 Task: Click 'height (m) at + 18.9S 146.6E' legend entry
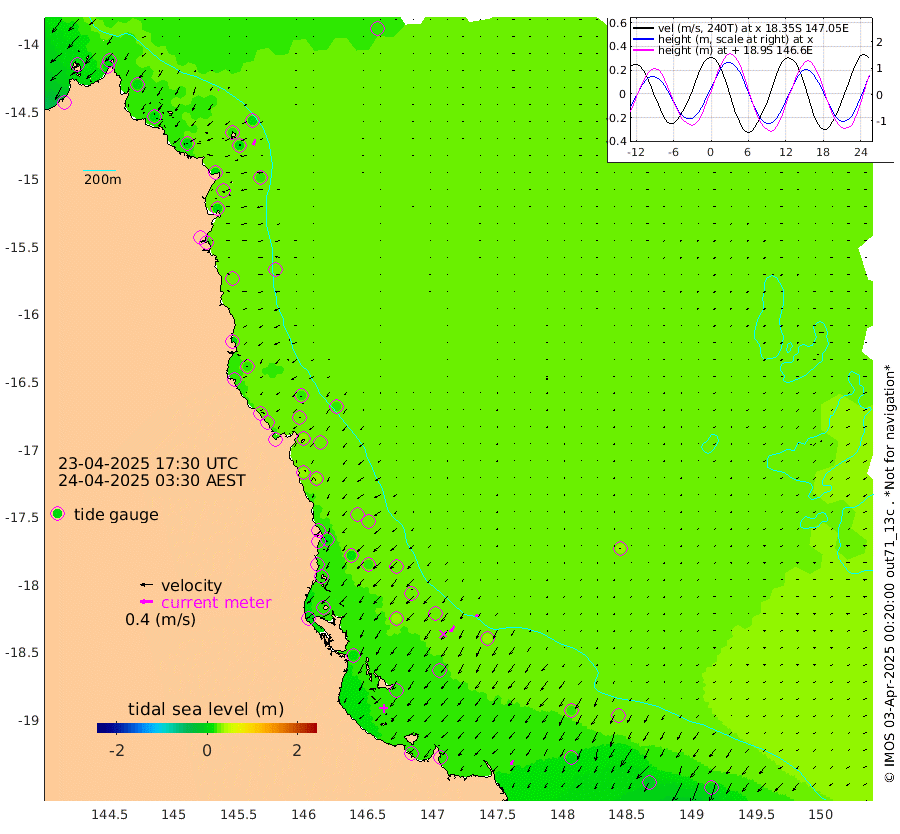(735, 50)
